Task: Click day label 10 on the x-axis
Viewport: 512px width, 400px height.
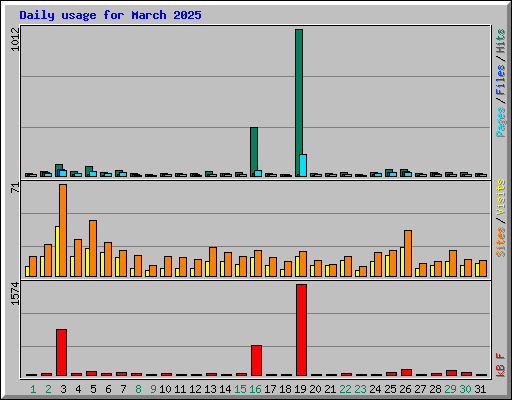Action: pyautogui.click(x=165, y=389)
